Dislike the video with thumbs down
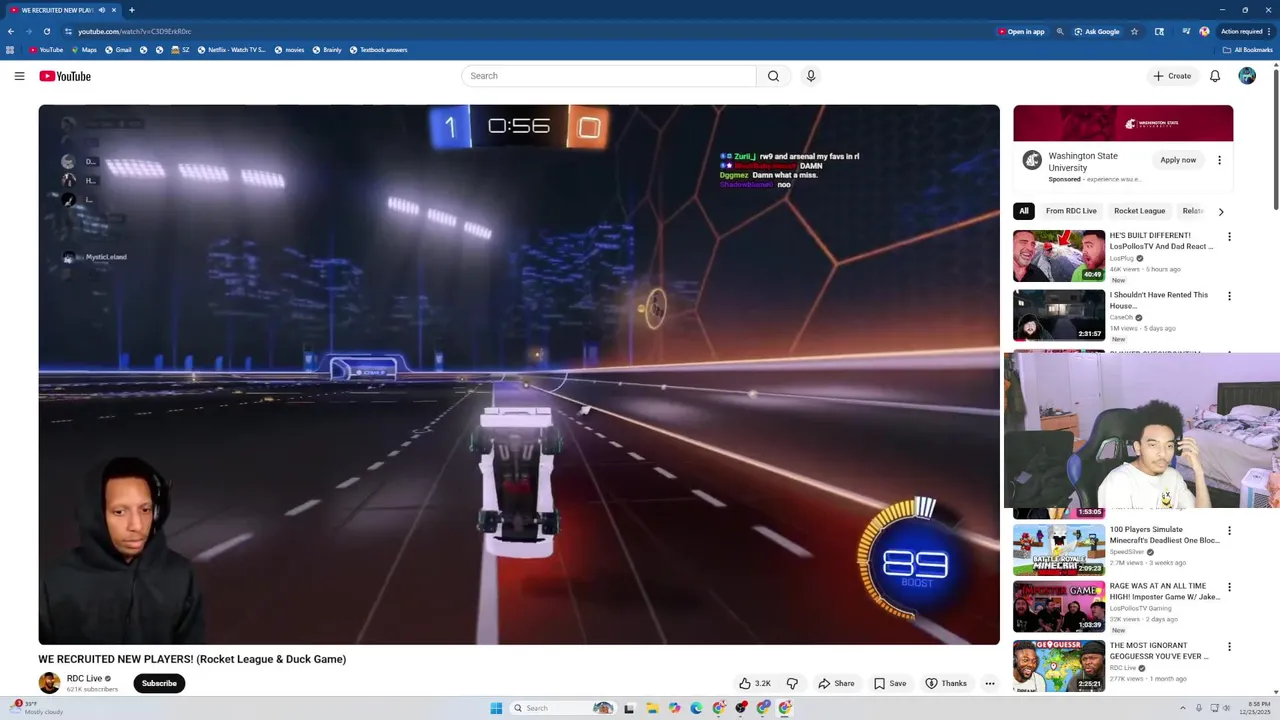 click(792, 683)
